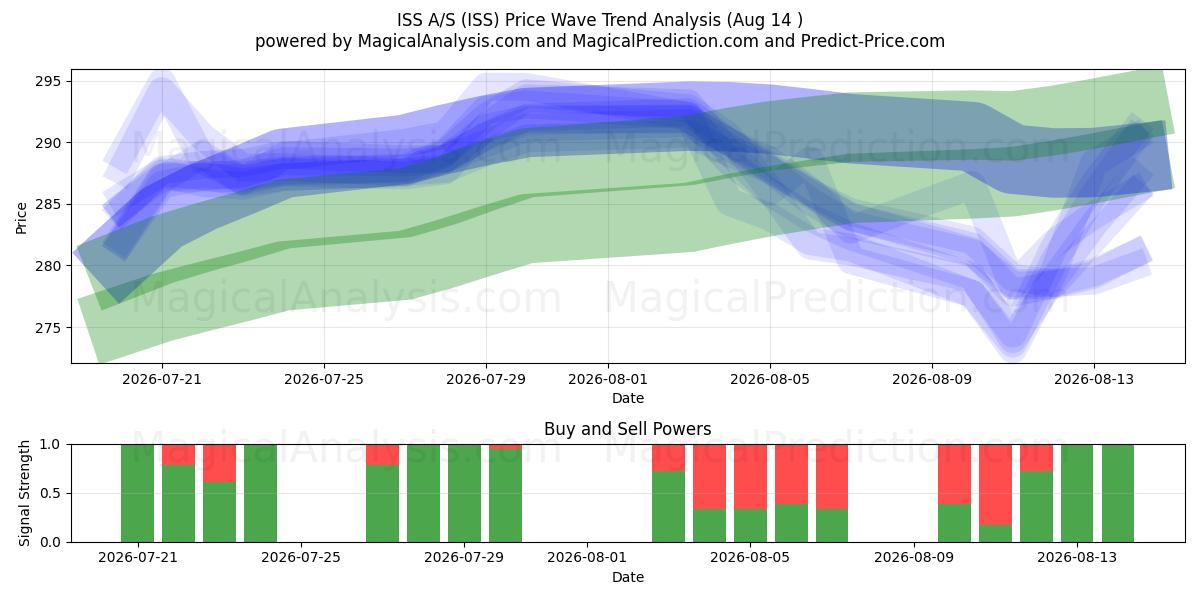
Task: Select the 2026-07-21 tick label on price chart
Action: [x=162, y=380]
